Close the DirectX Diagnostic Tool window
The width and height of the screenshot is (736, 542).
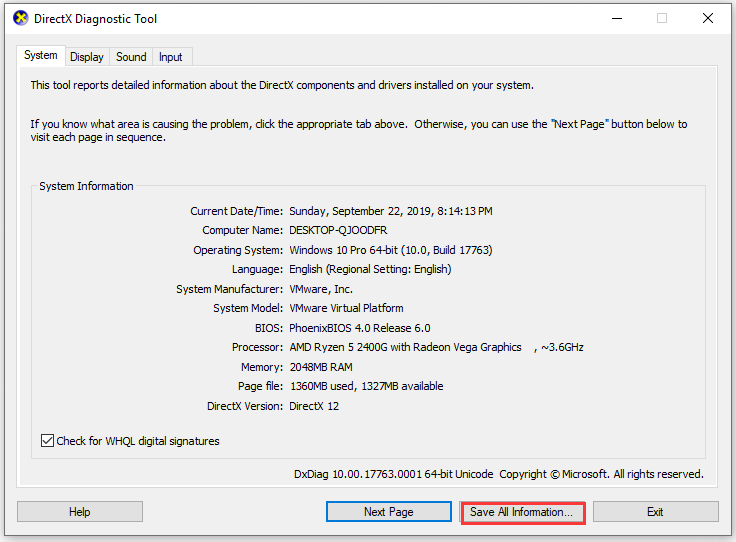coord(708,18)
